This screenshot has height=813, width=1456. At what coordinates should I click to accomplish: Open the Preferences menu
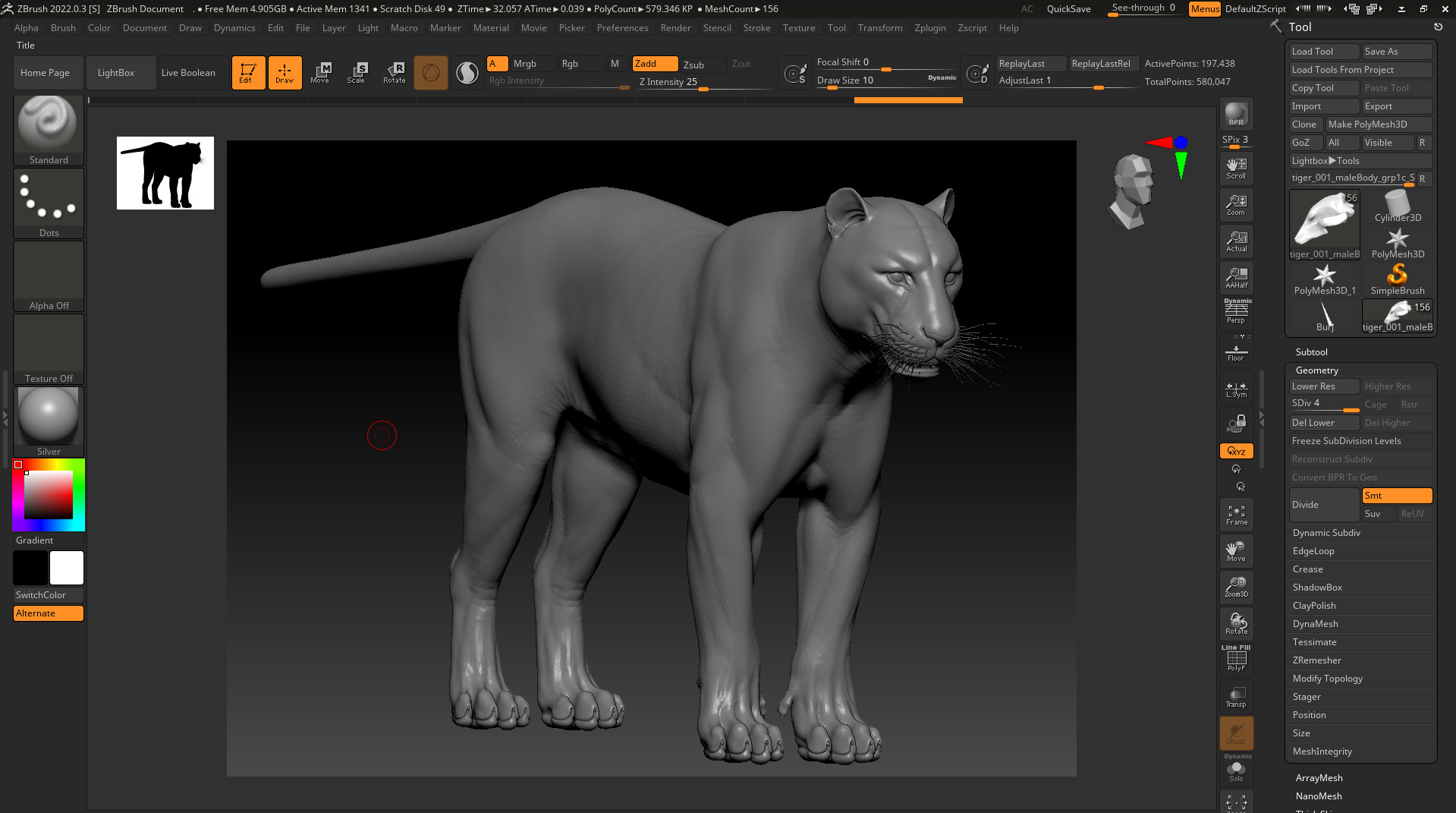622,28
